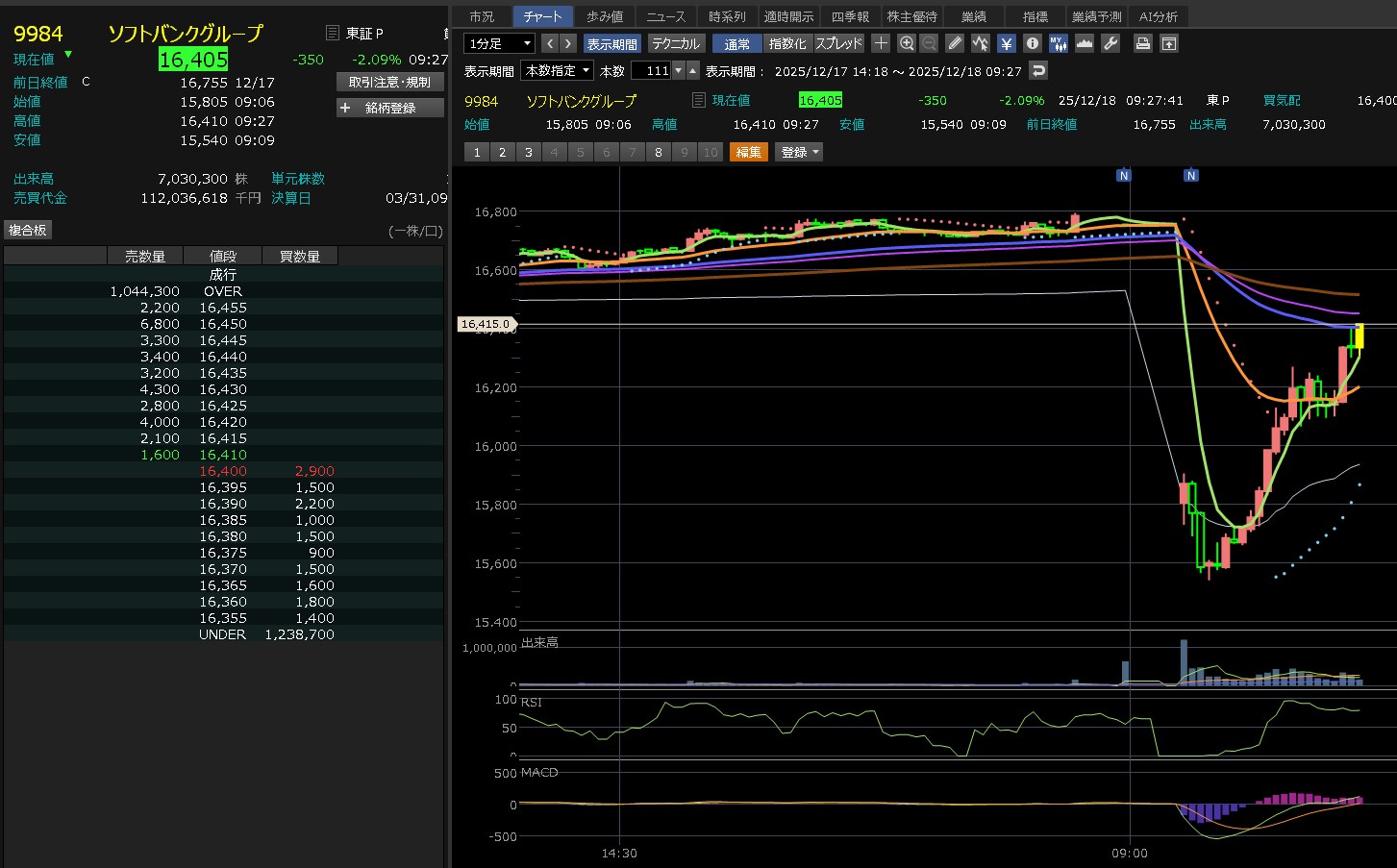This screenshot has height=868, width=1397.
Task: Click the crosshair cursor icon
Action: (x=881, y=43)
